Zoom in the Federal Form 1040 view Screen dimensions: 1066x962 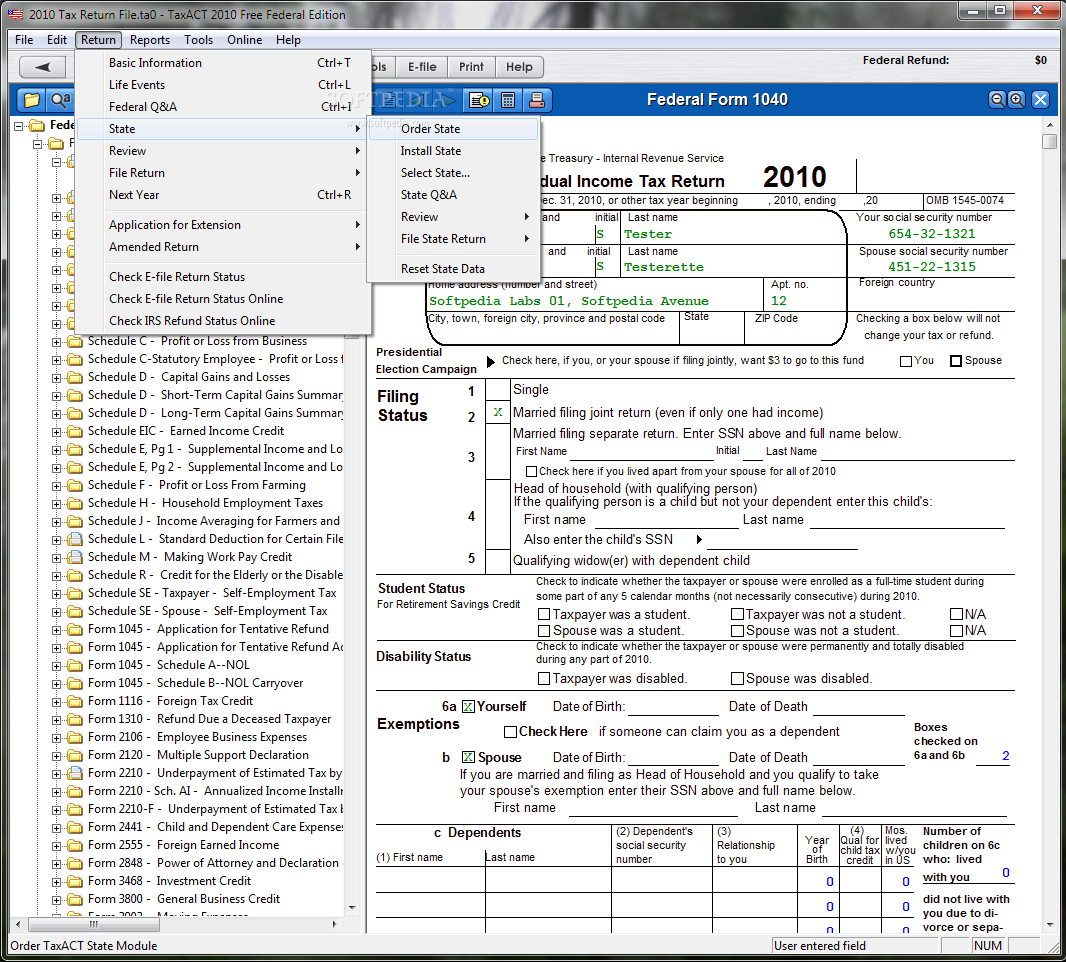[x=1016, y=100]
